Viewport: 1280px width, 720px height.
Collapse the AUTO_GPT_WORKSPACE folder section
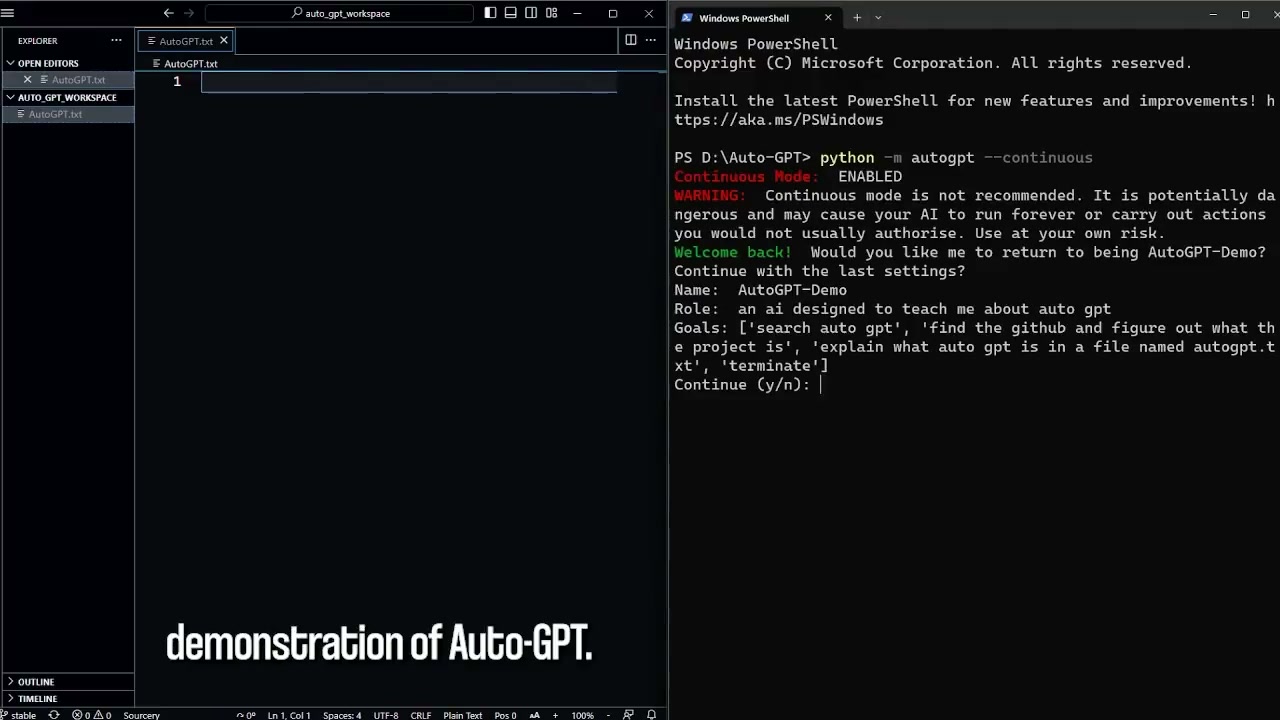(x=67, y=97)
